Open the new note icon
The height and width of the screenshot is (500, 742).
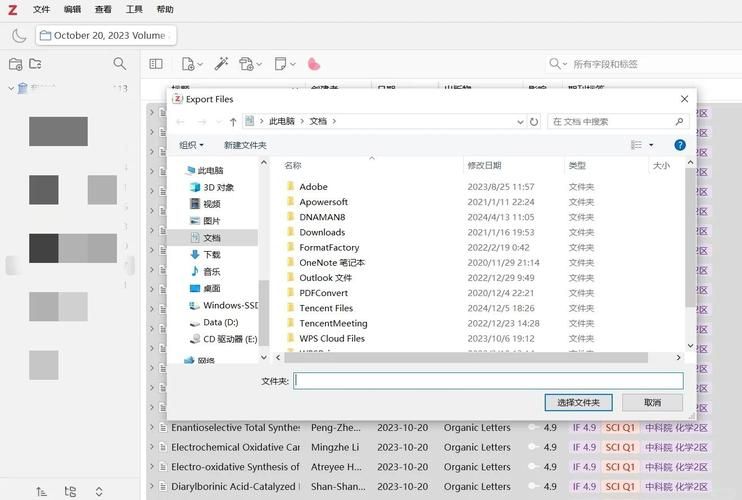pyautogui.click(x=280, y=63)
